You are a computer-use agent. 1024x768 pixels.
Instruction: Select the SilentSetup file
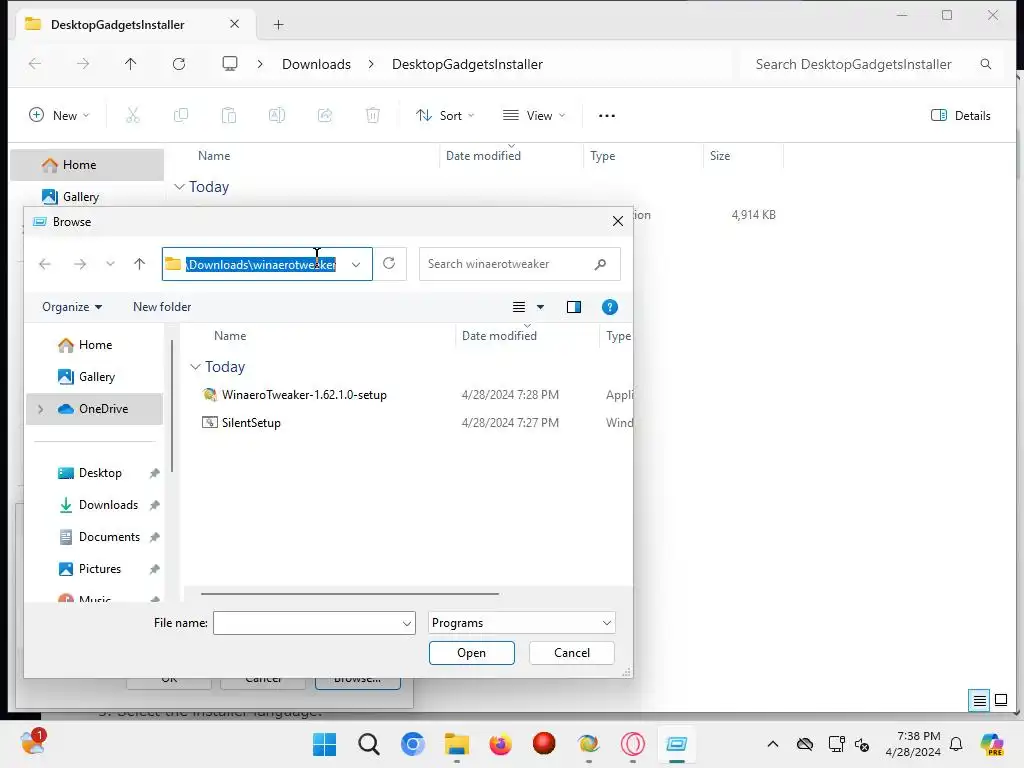251,423
